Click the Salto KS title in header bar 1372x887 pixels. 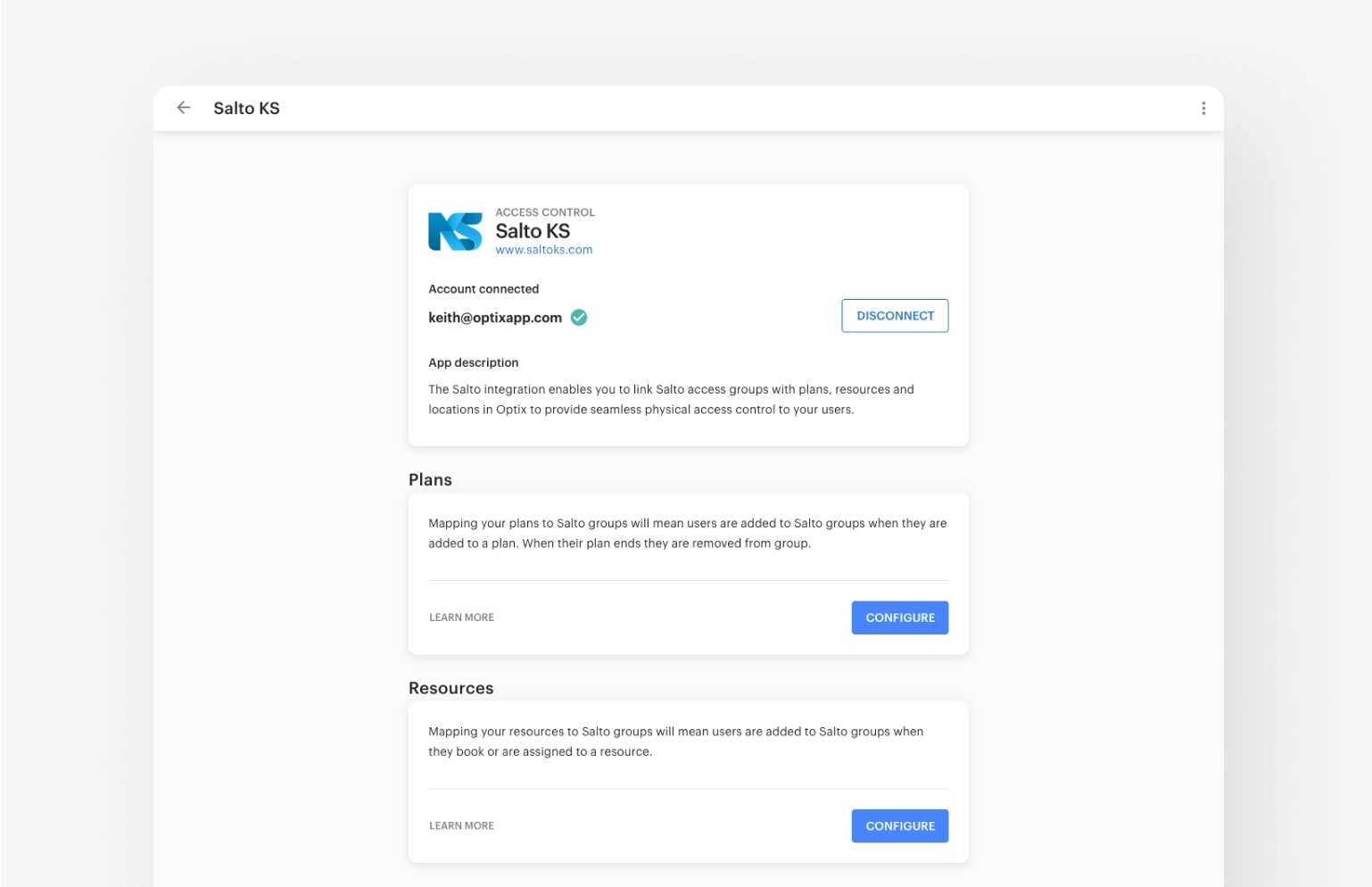click(246, 108)
